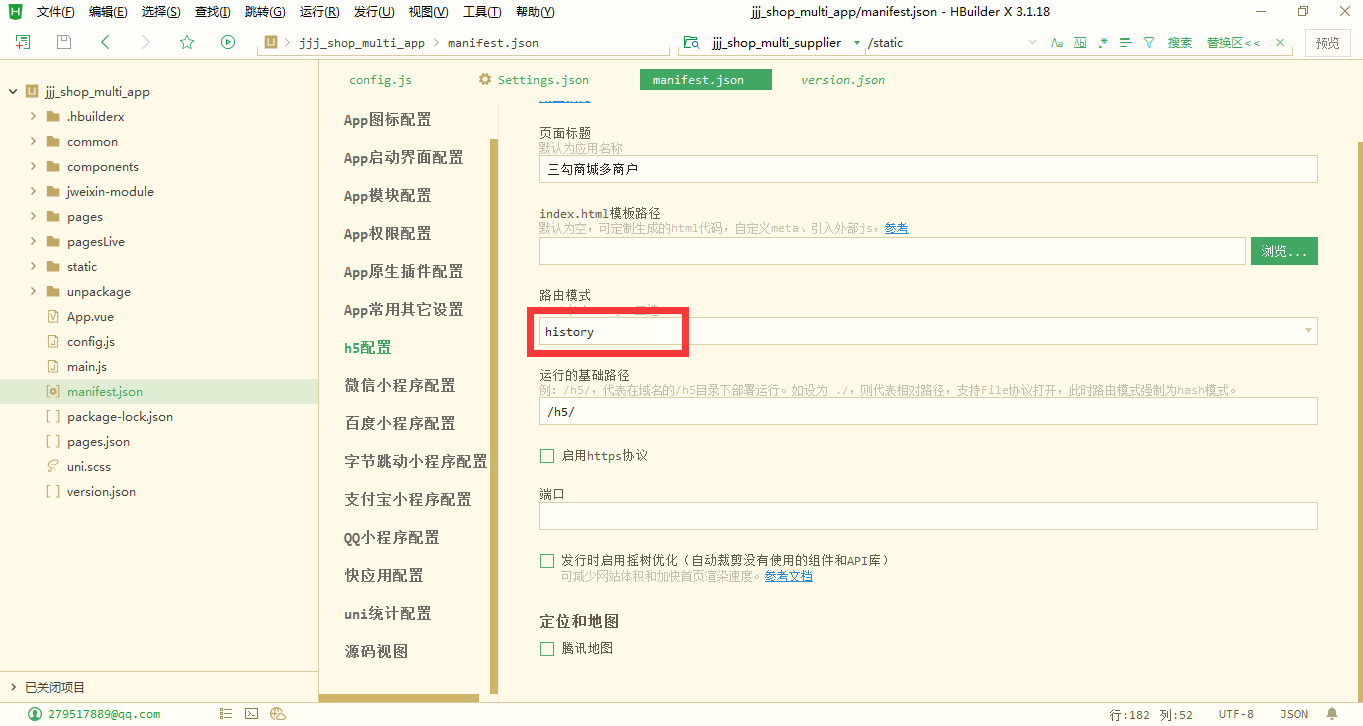This screenshot has height=726, width=1363.
Task: Click the gear icon on Settings.json tab
Action: tap(485, 79)
